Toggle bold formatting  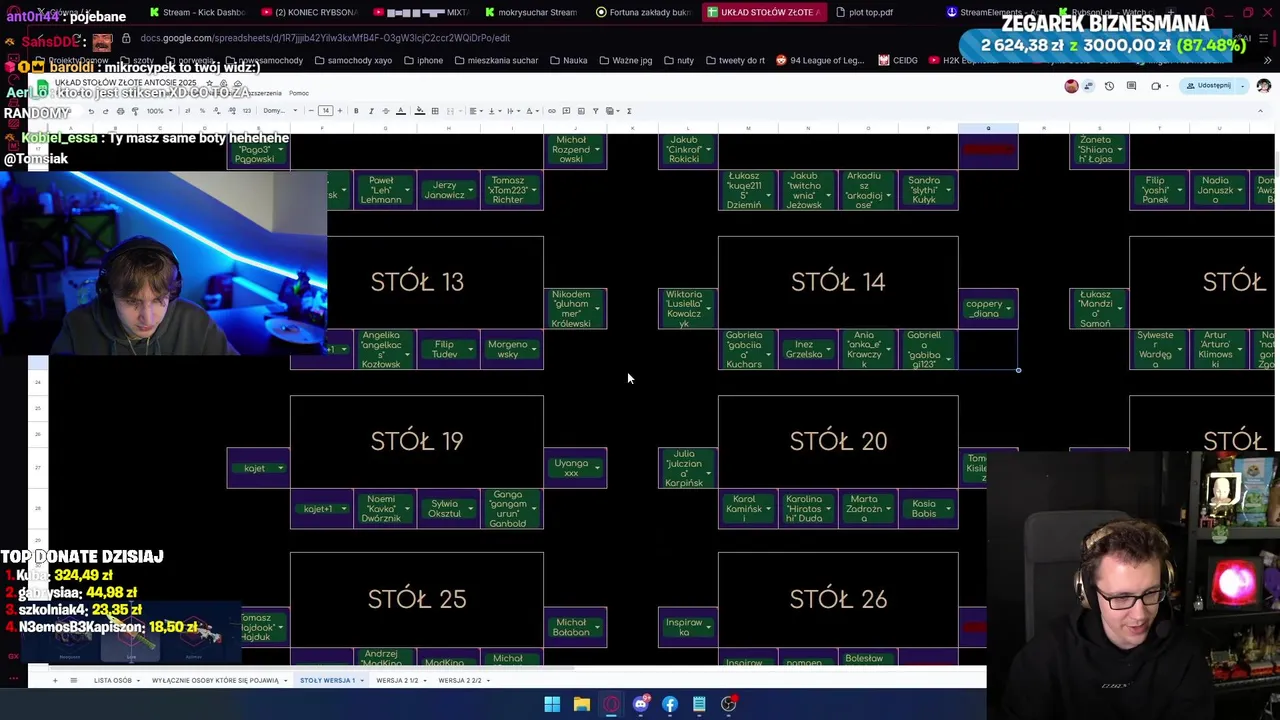[356, 111]
